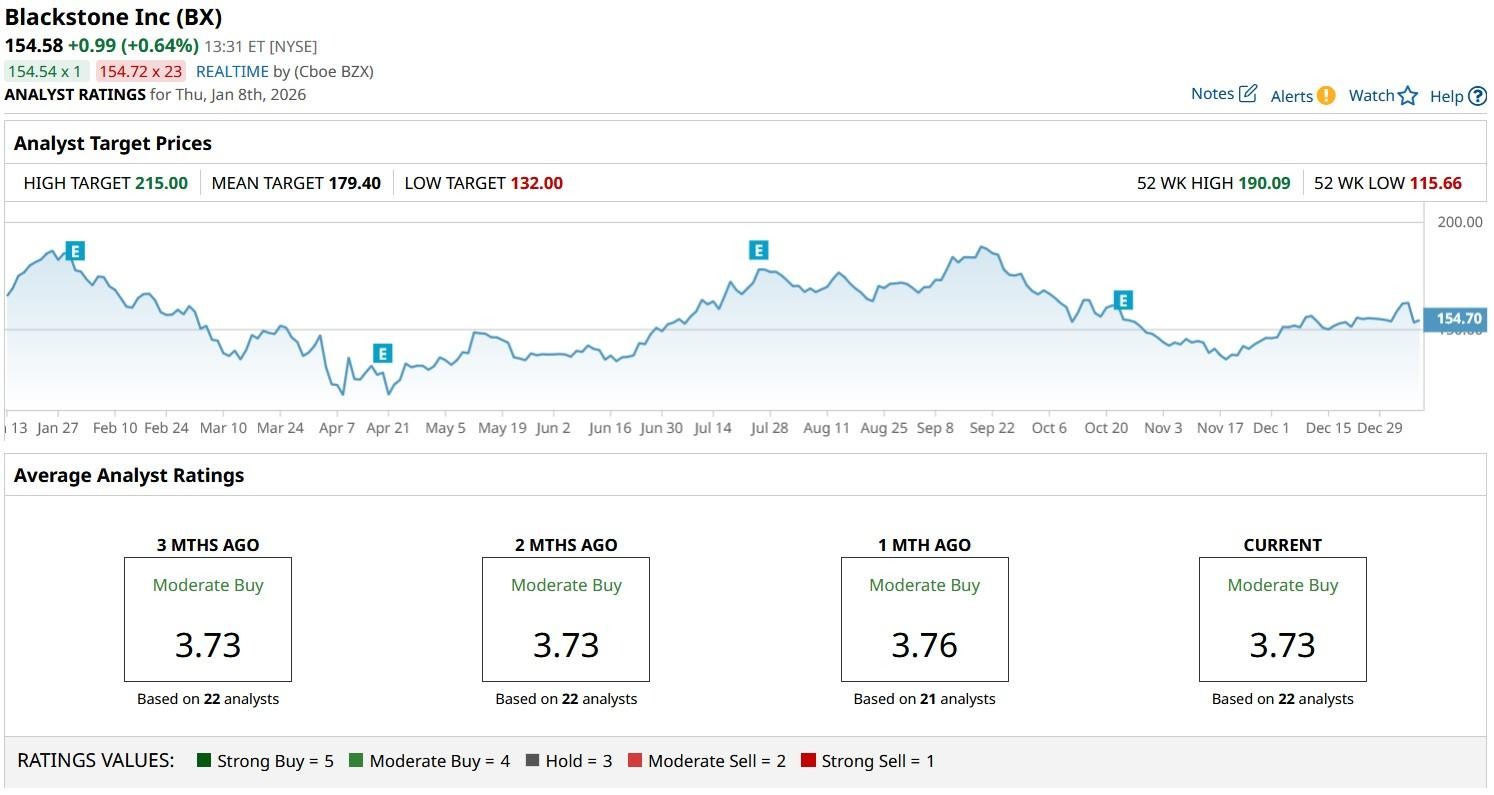Viewport: 1494px width, 795px height.
Task: Open the Notes edit icon
Action: pos(1247,94)
